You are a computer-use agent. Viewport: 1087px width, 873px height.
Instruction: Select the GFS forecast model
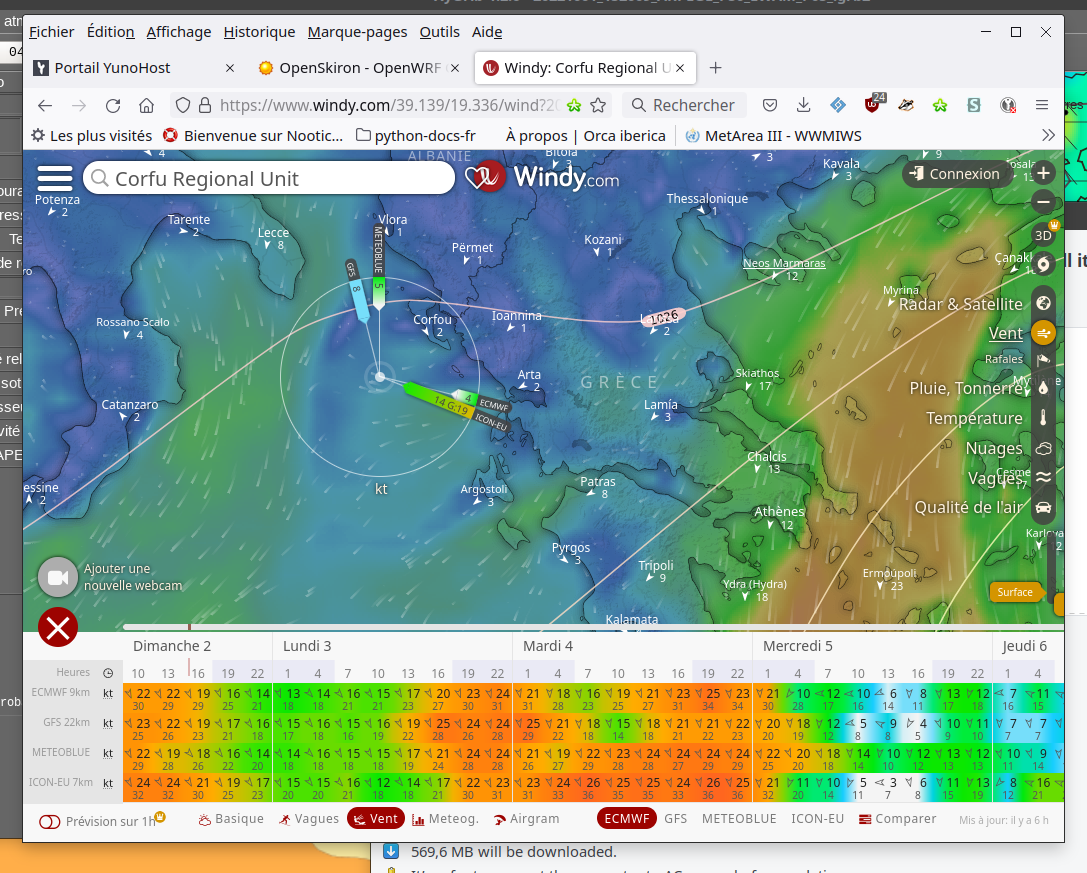(675, 819)
